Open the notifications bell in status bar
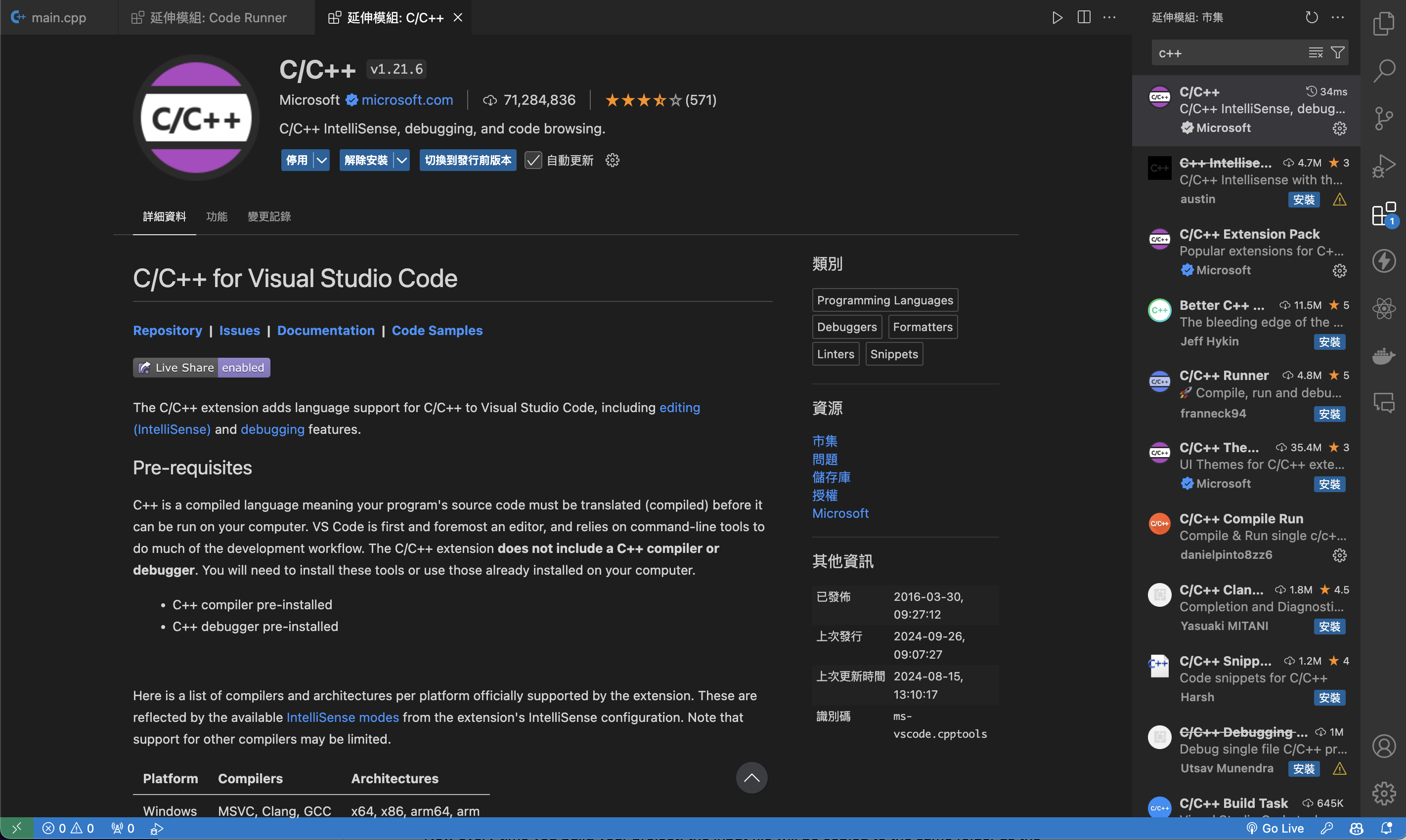 point(1386,828)
